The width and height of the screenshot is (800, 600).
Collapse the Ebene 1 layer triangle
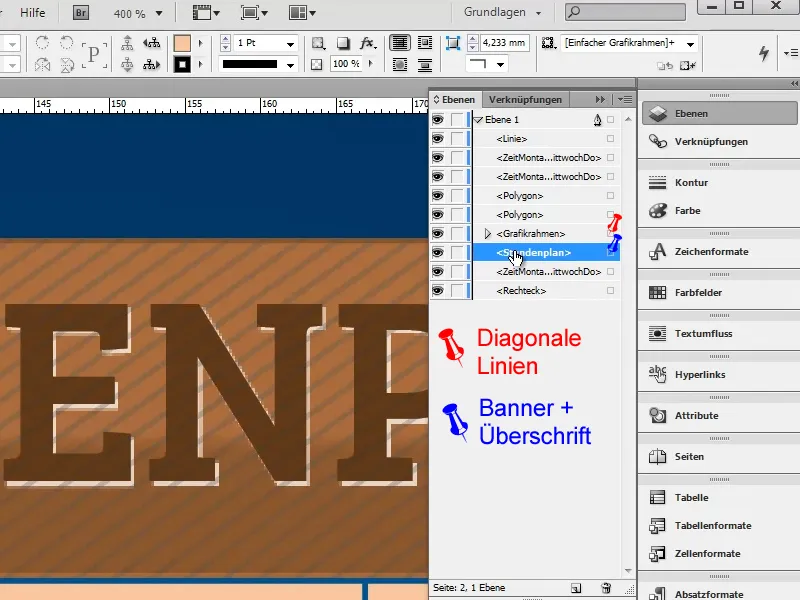(x=478, y=120)
